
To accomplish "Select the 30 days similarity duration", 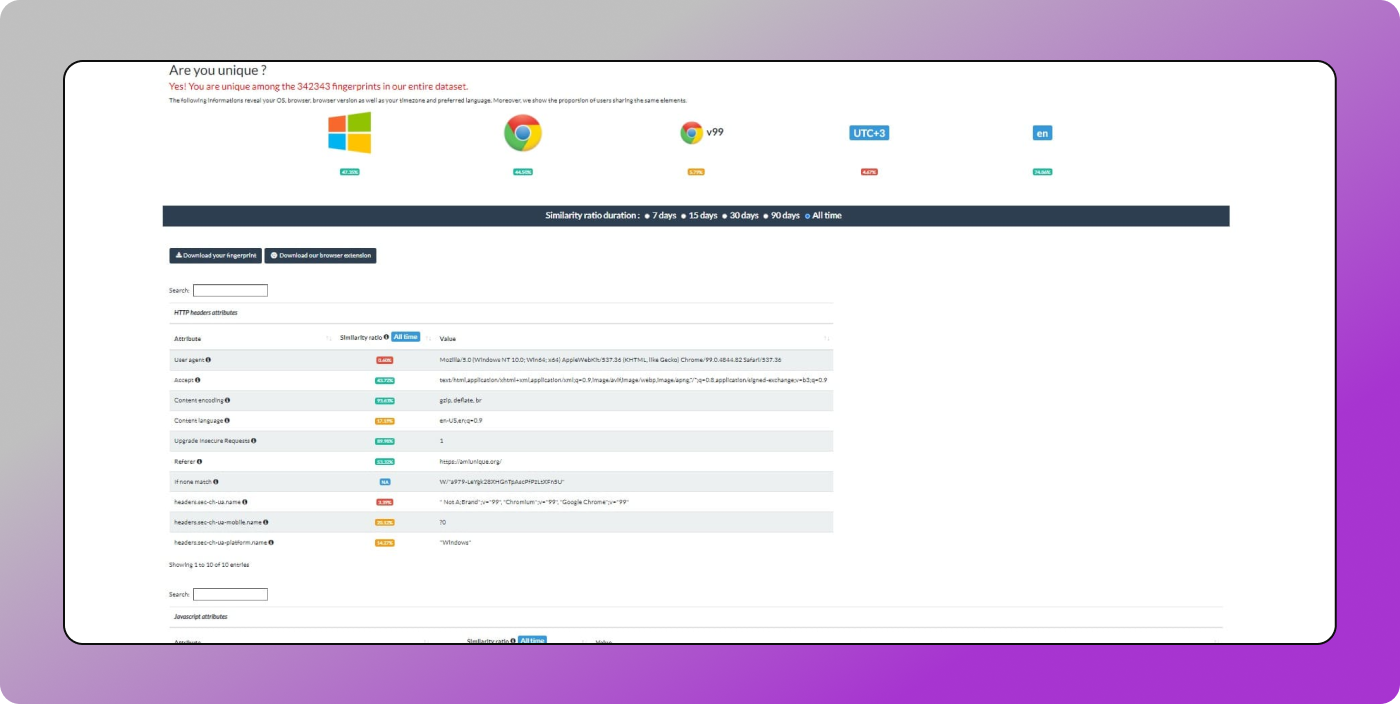I will 725,216.
